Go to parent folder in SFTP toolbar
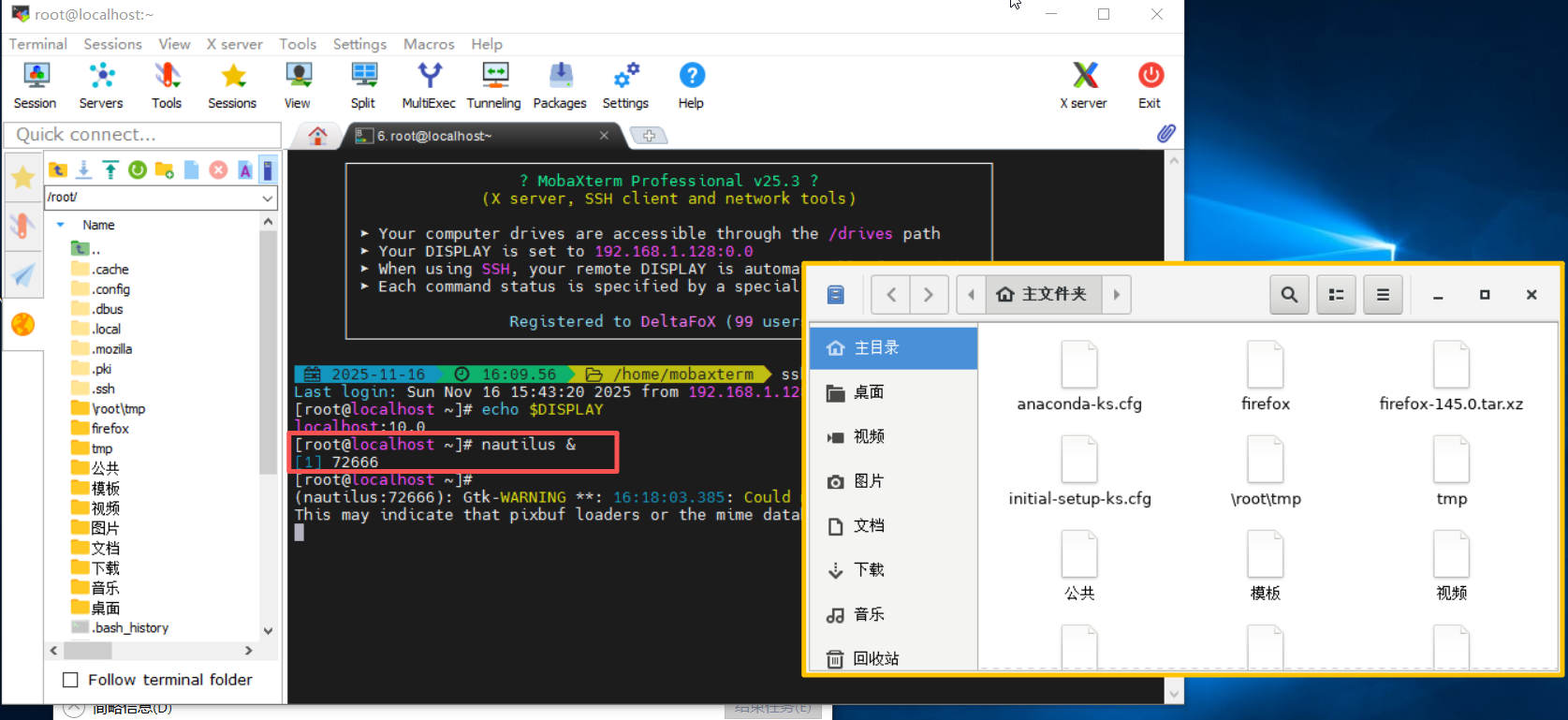1568x720 pixels. (x=58, y=169)
